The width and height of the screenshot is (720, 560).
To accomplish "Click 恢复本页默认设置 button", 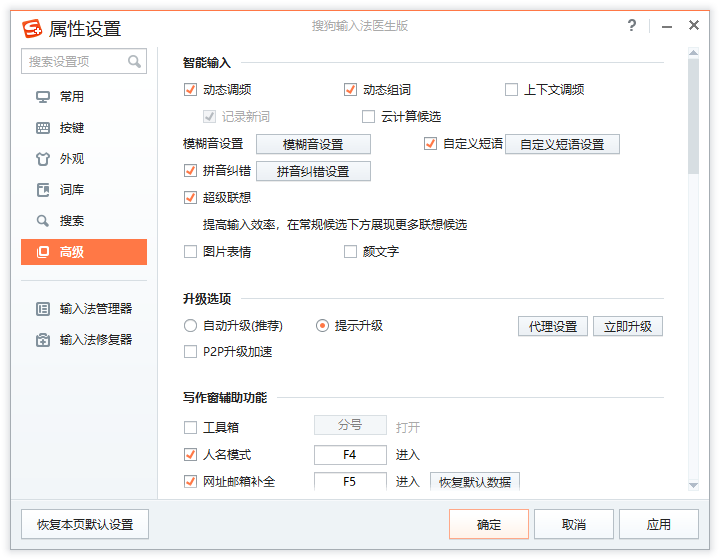I will (85, 524).
